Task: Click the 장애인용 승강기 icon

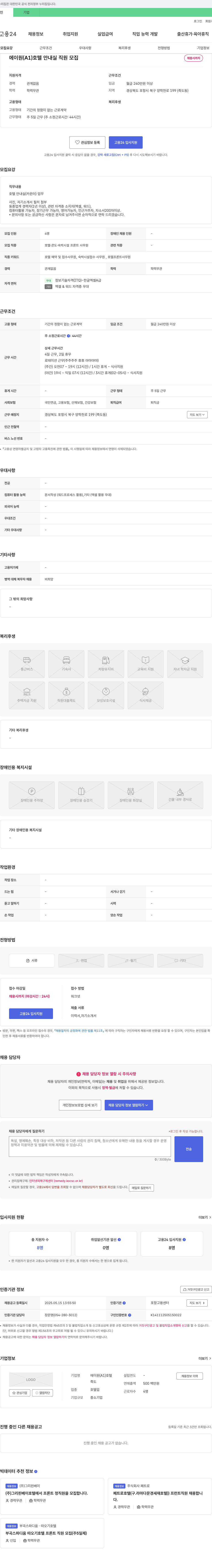Action: pos(81,795)
